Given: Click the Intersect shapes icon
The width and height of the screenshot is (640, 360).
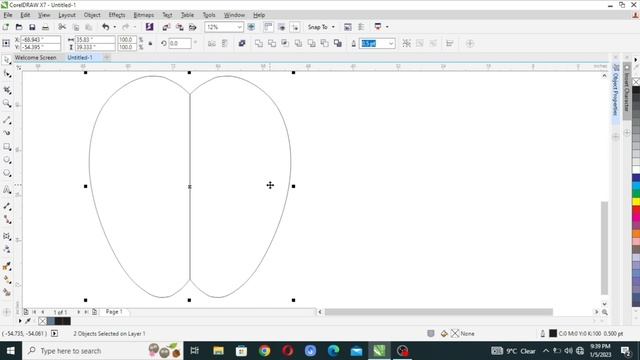Looking at the screenshot, I should click(x=285, y=43).
